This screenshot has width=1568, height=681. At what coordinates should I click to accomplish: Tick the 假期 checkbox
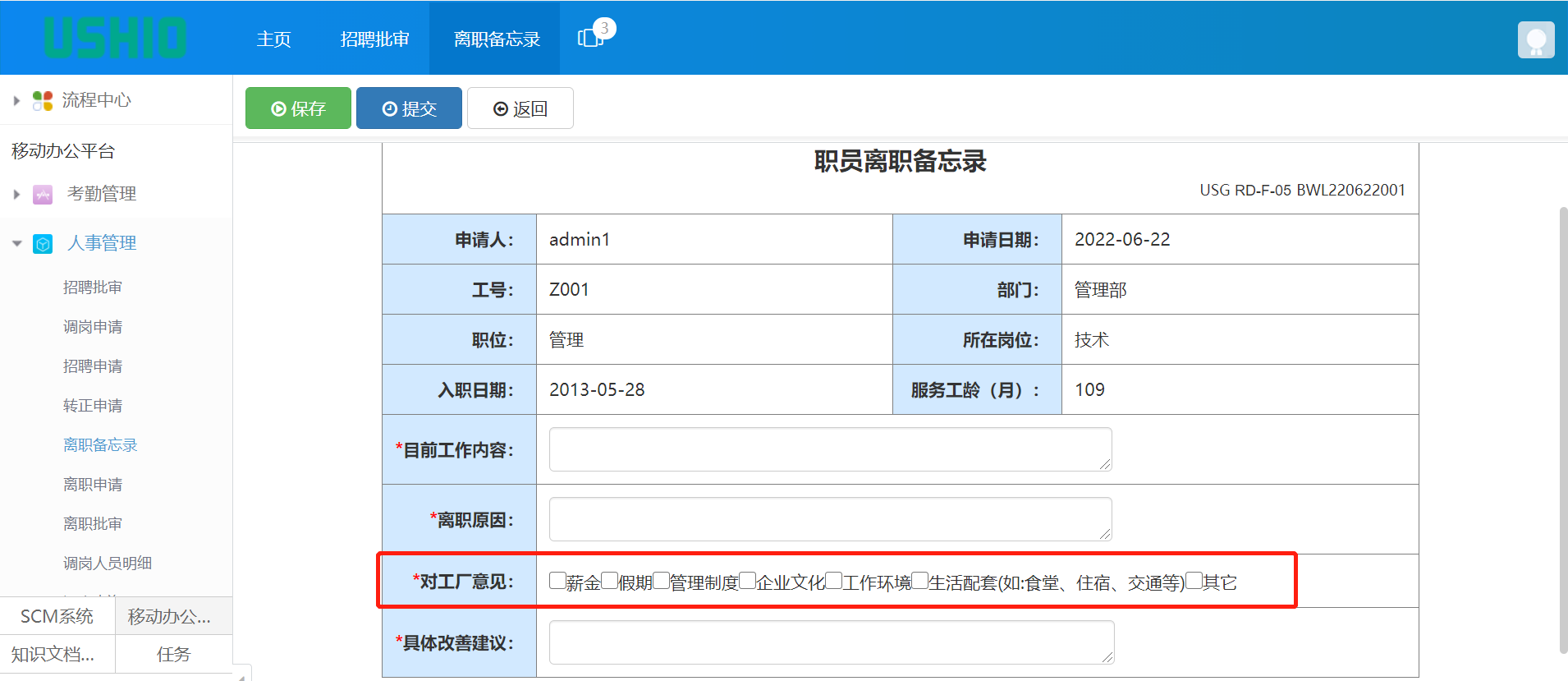coord(609,581)
